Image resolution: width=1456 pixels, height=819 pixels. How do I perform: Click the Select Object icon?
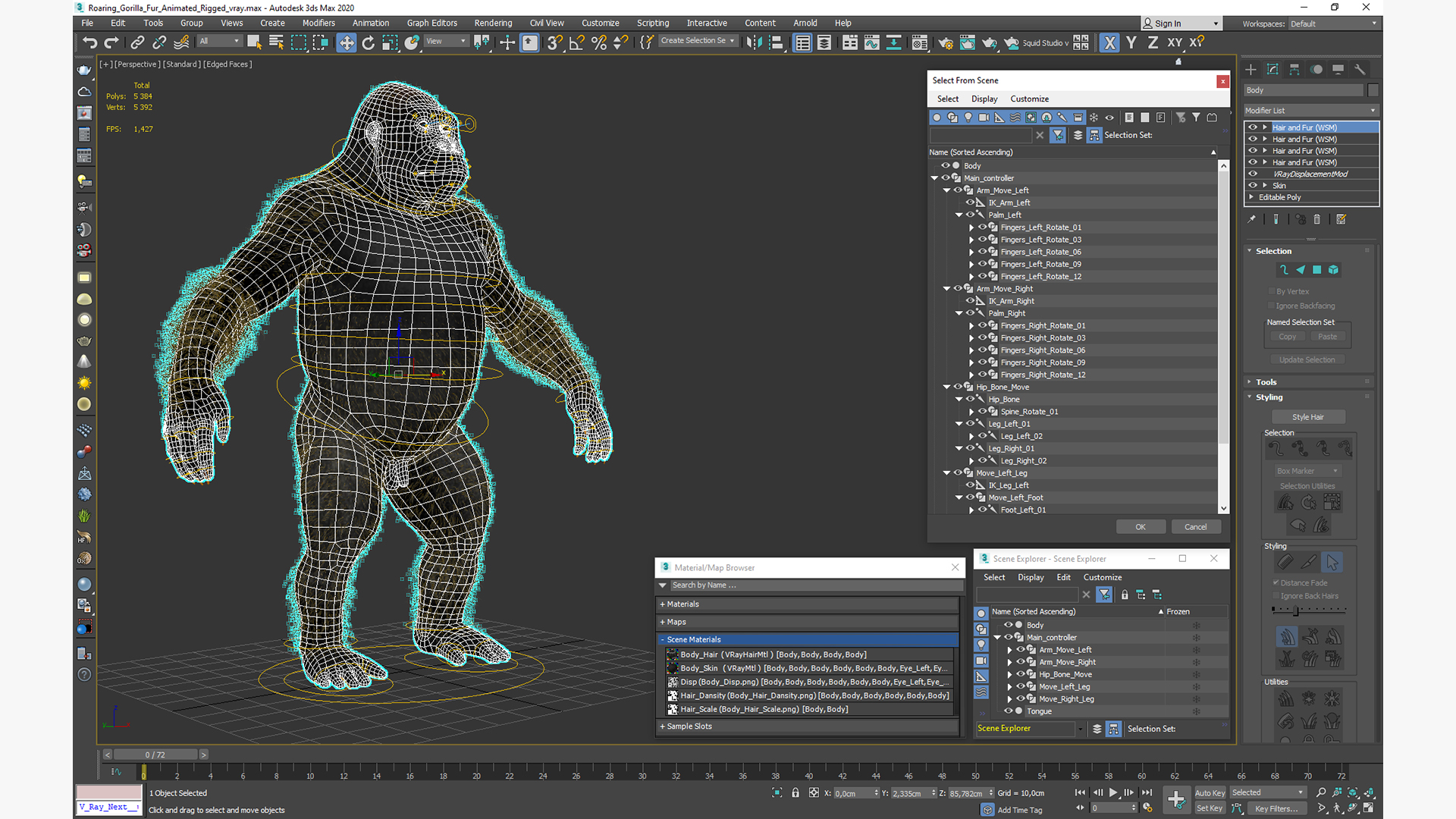252,42
